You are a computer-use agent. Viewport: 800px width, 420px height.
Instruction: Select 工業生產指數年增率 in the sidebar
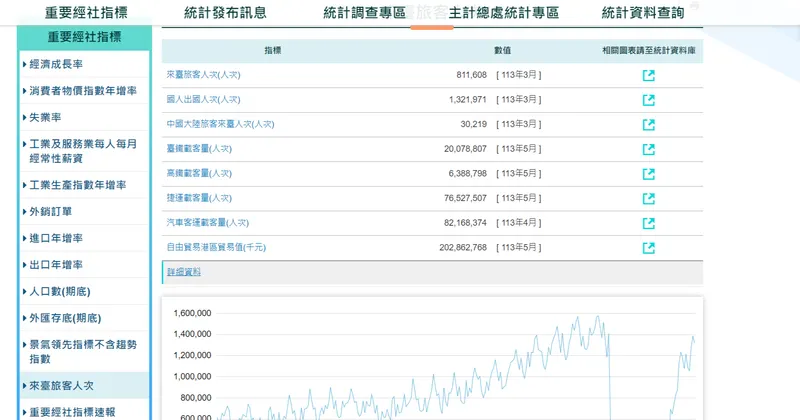tap(84, 185)
